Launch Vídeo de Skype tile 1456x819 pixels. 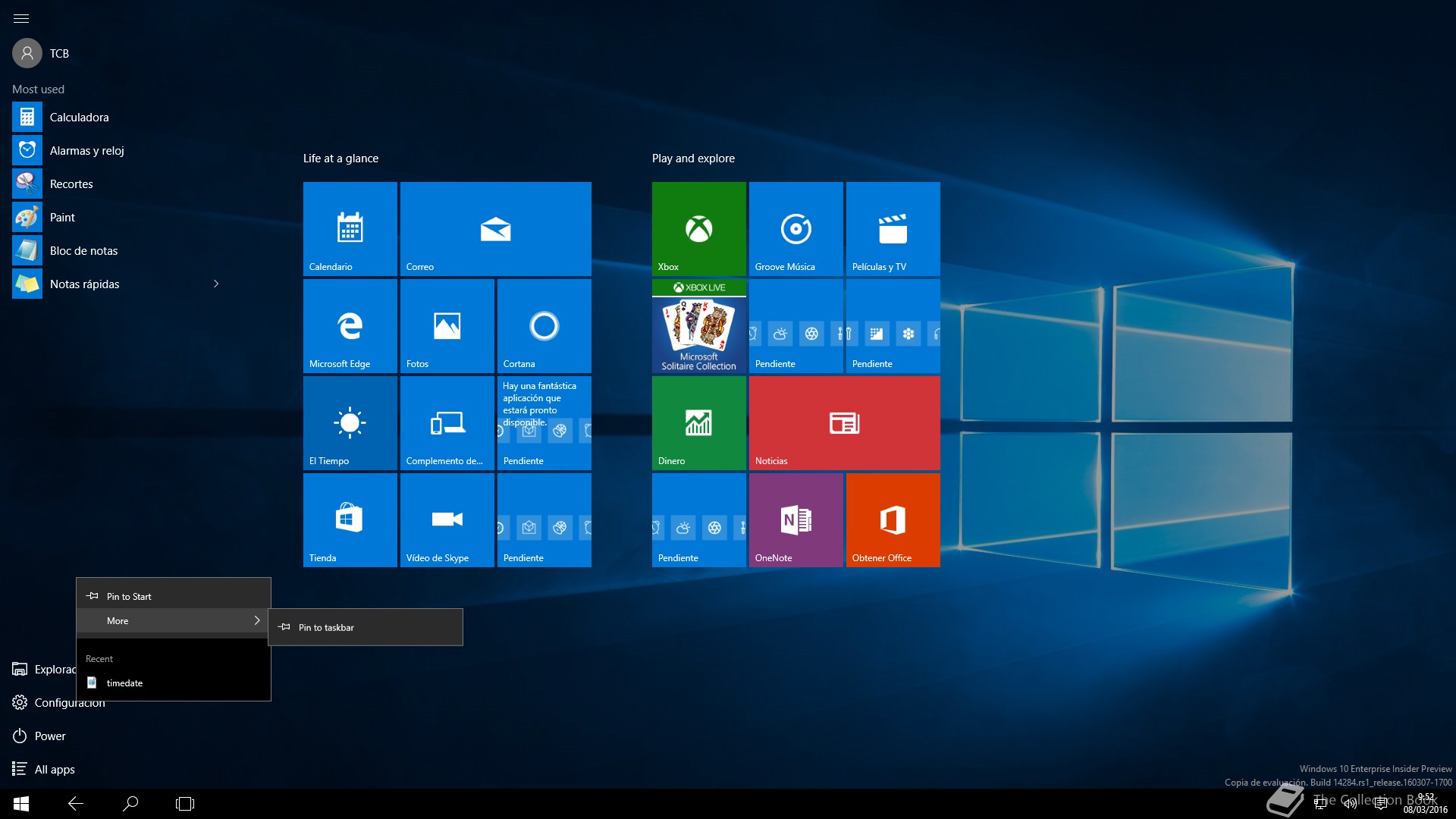pos(447,520)
